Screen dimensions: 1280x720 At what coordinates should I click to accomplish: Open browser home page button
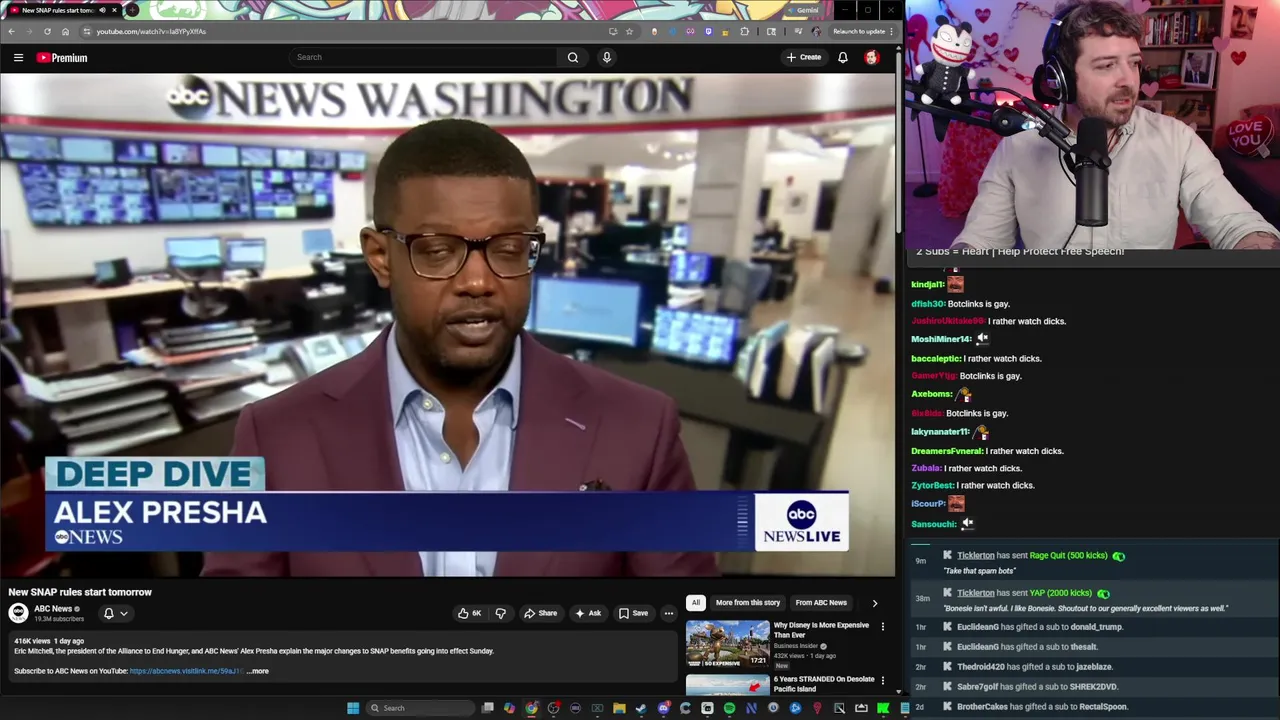click(65, 31)
